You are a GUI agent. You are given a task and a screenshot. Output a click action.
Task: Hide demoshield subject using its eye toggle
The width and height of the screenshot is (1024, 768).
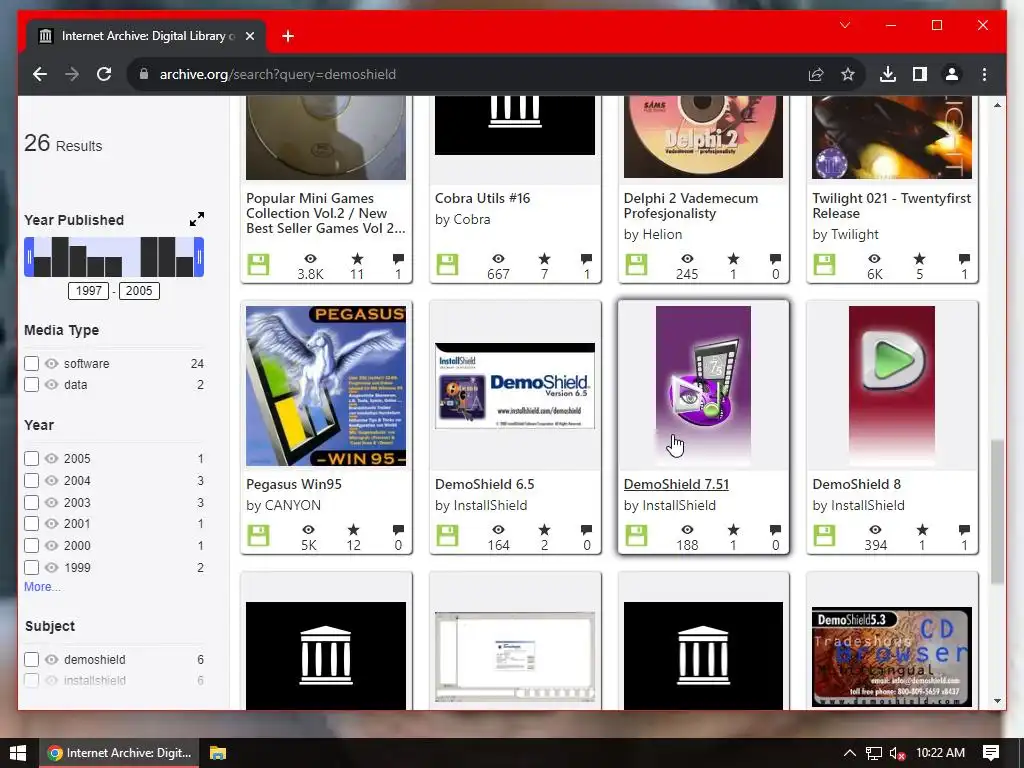click(52, 660)
